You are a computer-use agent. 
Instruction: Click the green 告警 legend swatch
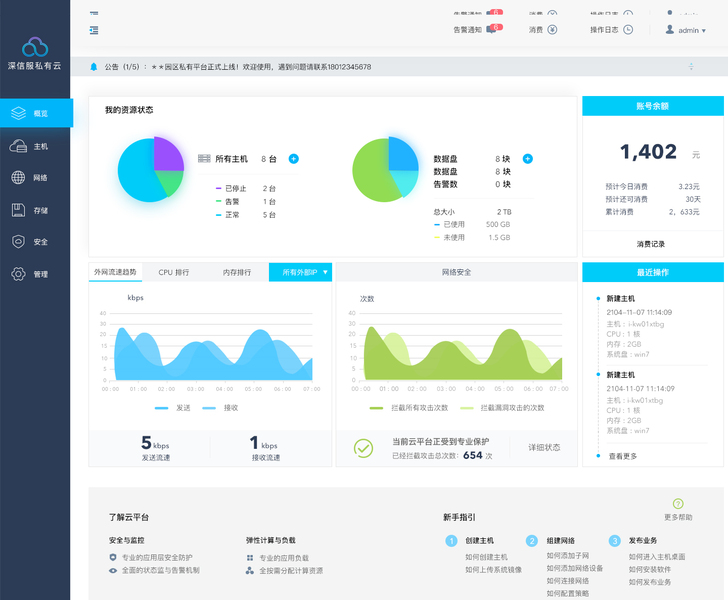[218, 201]
